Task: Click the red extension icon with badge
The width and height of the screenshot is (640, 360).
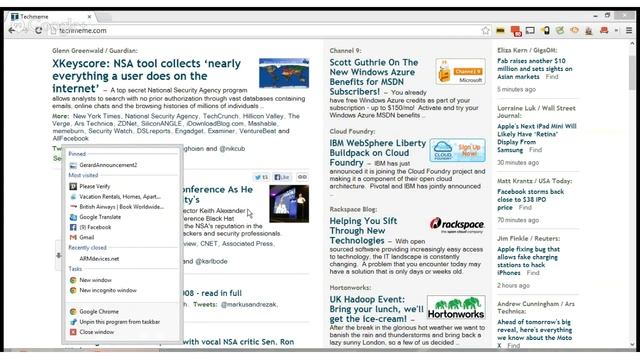Action: click(516, 31)
